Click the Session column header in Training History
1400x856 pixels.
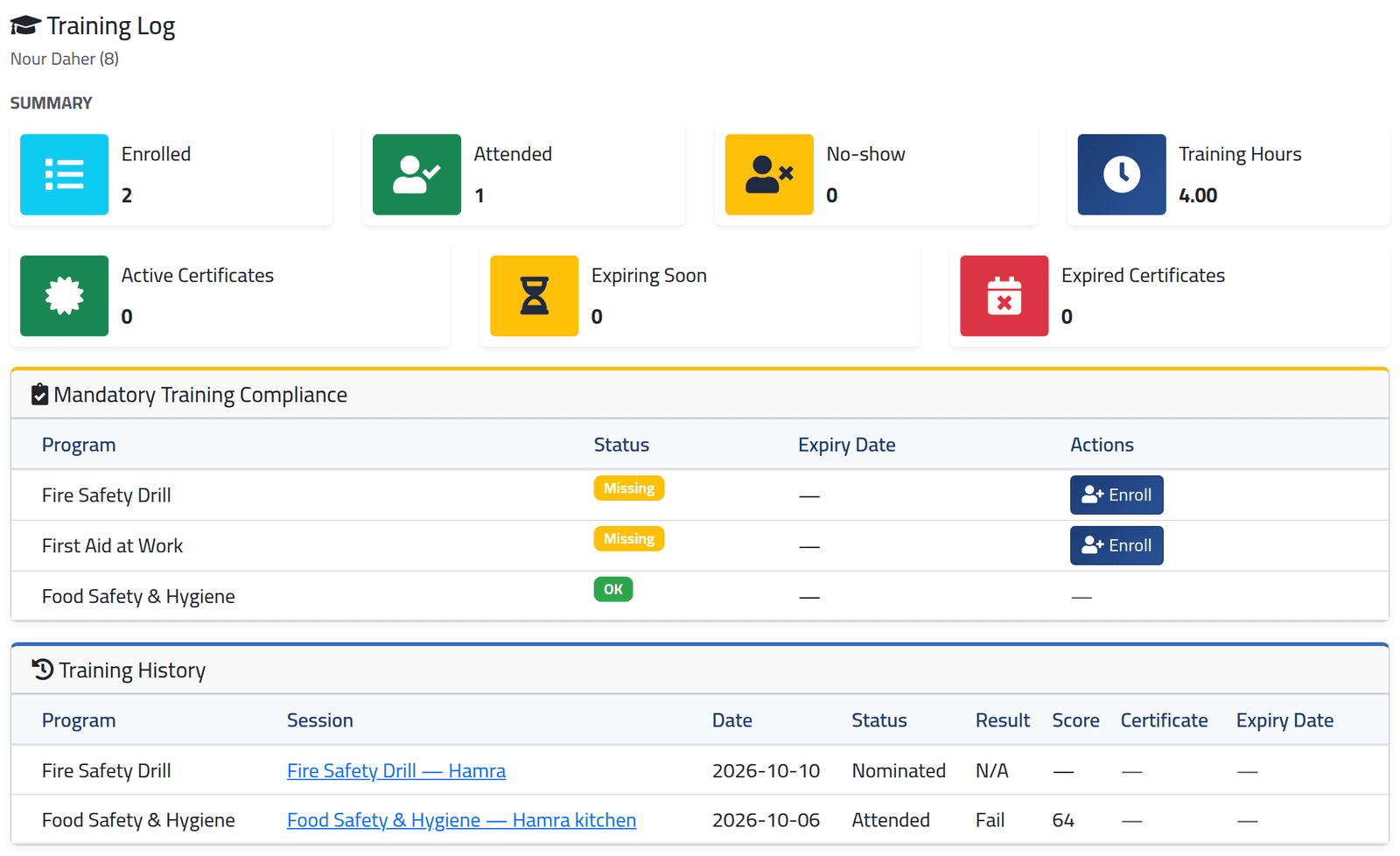tap(320, 720)
